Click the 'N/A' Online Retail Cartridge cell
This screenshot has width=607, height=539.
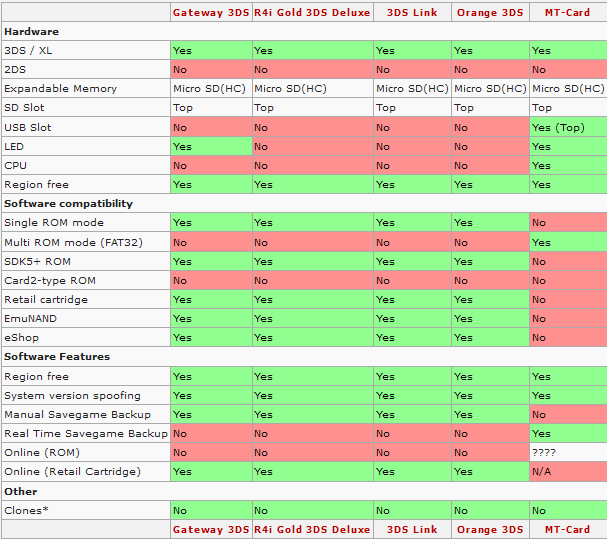pos(568,472)
